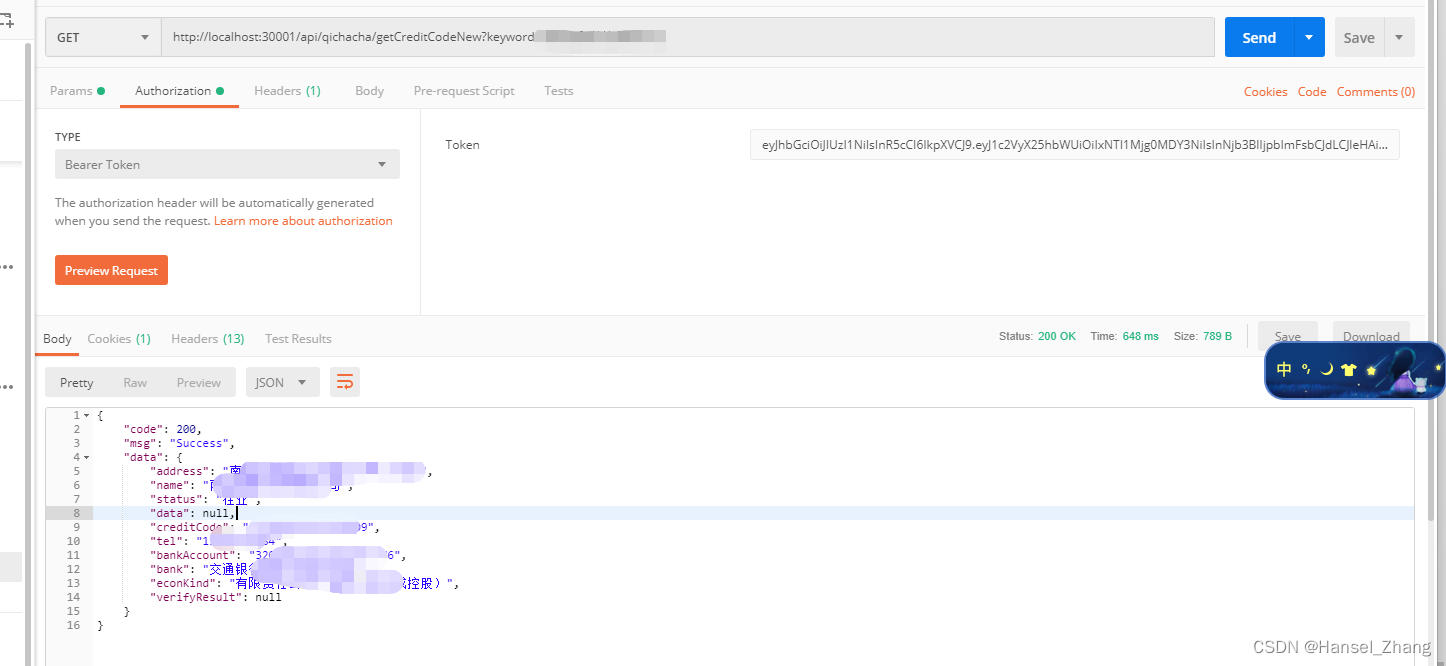Click "Time: 648 ms" text
This screenshot has height=666, width=1446.
point(1125,336)
